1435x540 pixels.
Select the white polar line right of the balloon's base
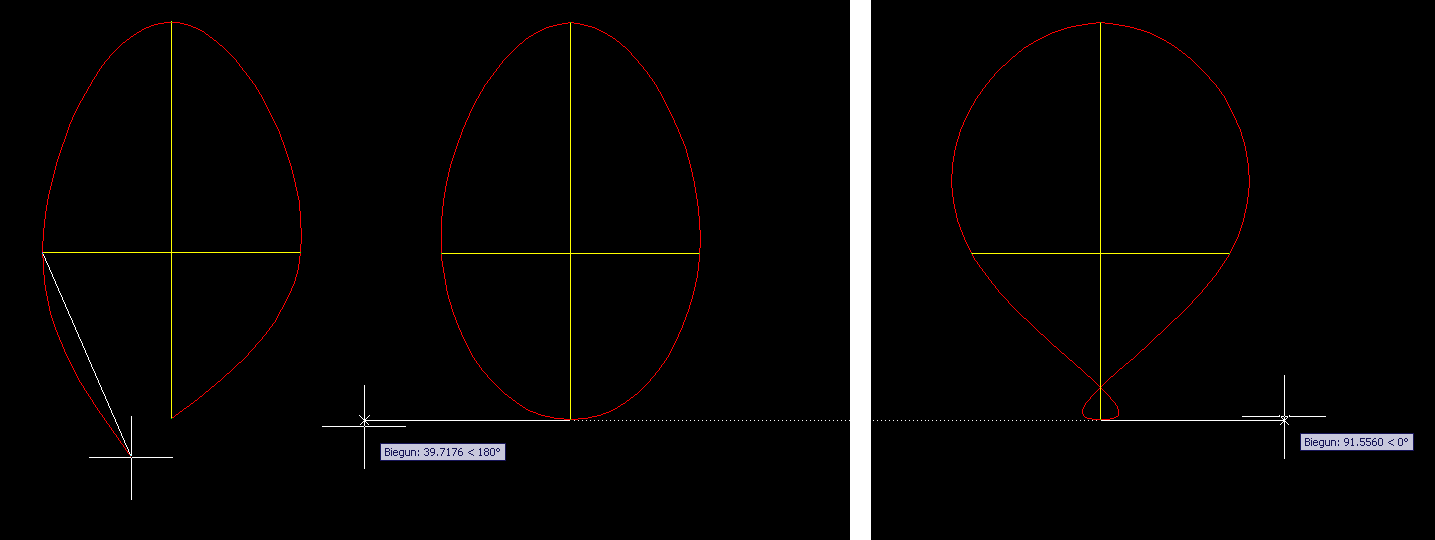coord(1190,420)
